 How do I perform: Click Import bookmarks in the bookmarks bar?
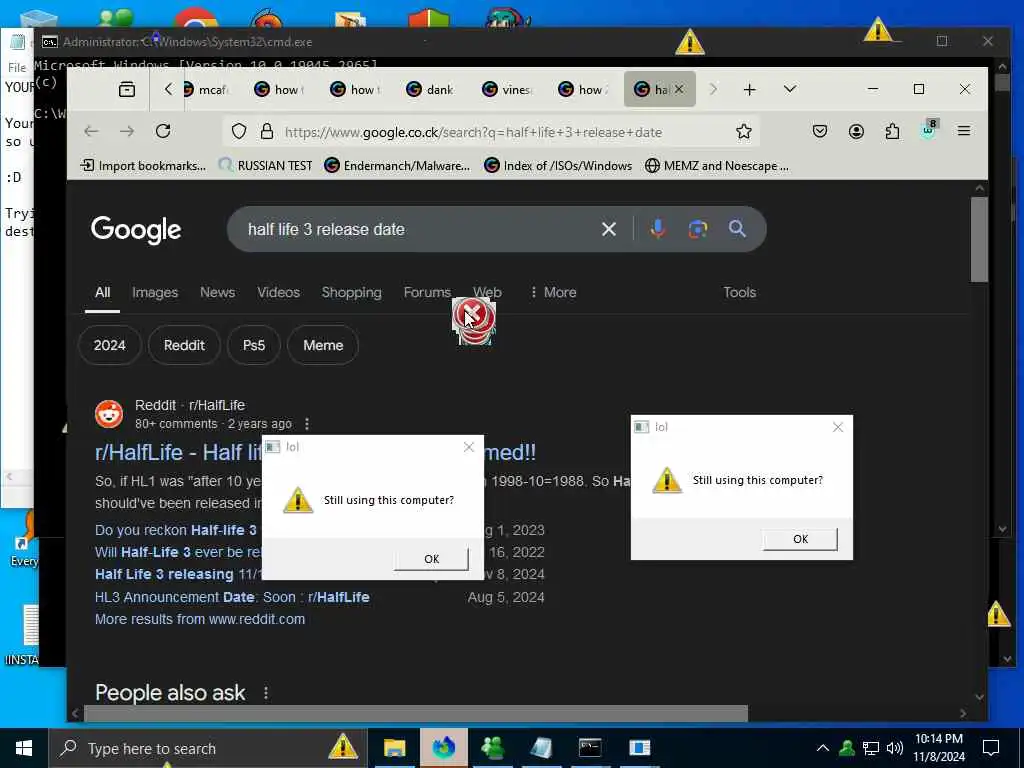[143, 166]
